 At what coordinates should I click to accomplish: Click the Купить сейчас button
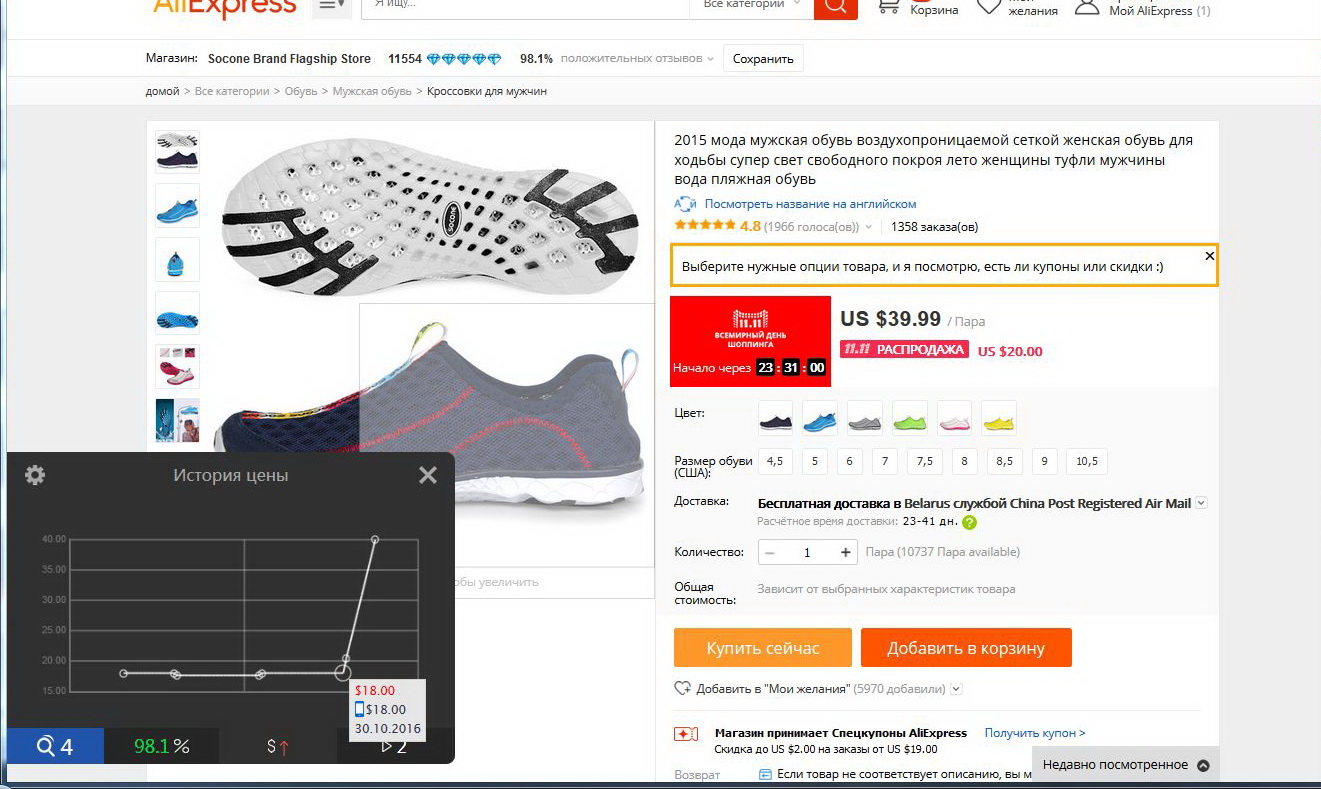763,648
